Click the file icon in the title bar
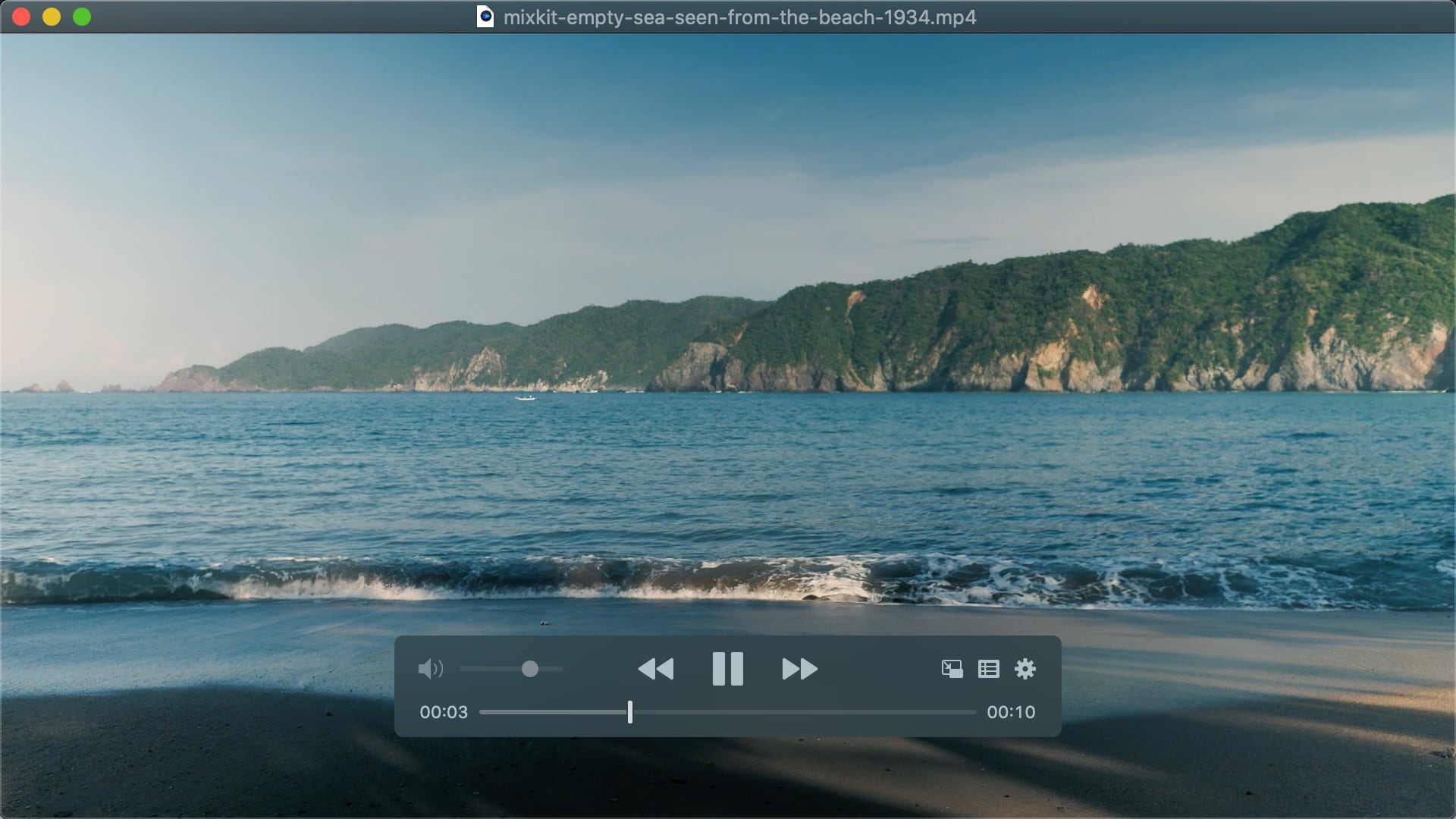Image resolution: width=1456 pixels, height=819 pixels. (485, 17)
